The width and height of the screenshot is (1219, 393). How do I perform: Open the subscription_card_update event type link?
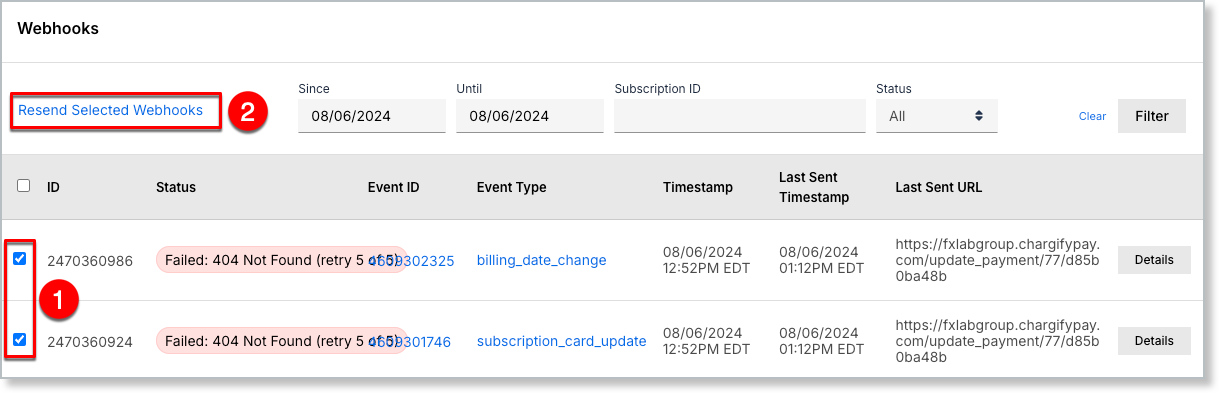(x=561, y=341)
